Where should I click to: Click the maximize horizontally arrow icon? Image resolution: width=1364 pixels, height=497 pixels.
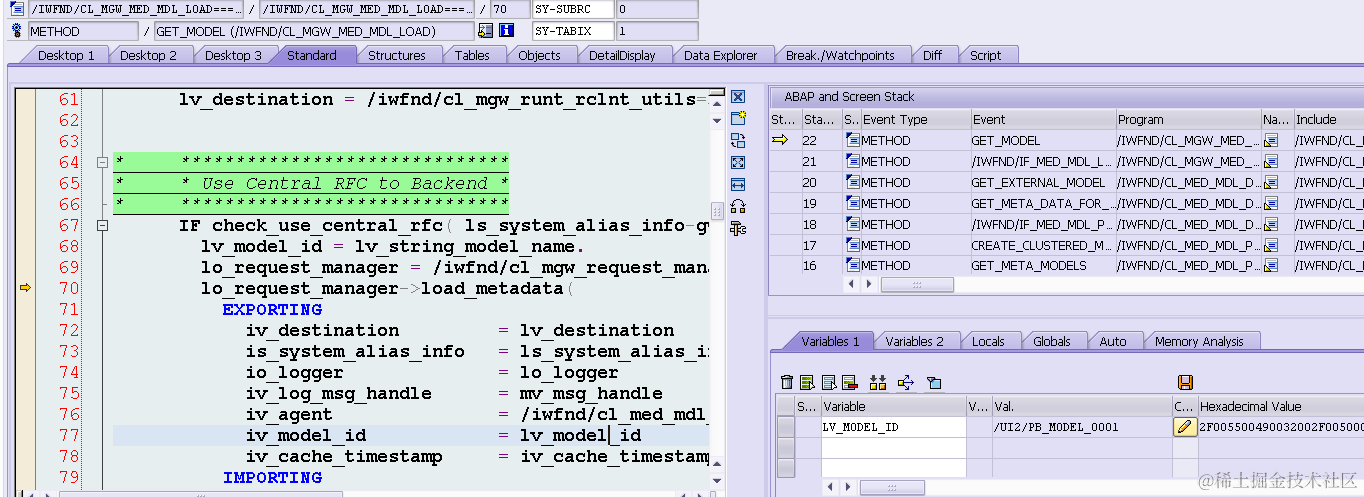[738, 185]
